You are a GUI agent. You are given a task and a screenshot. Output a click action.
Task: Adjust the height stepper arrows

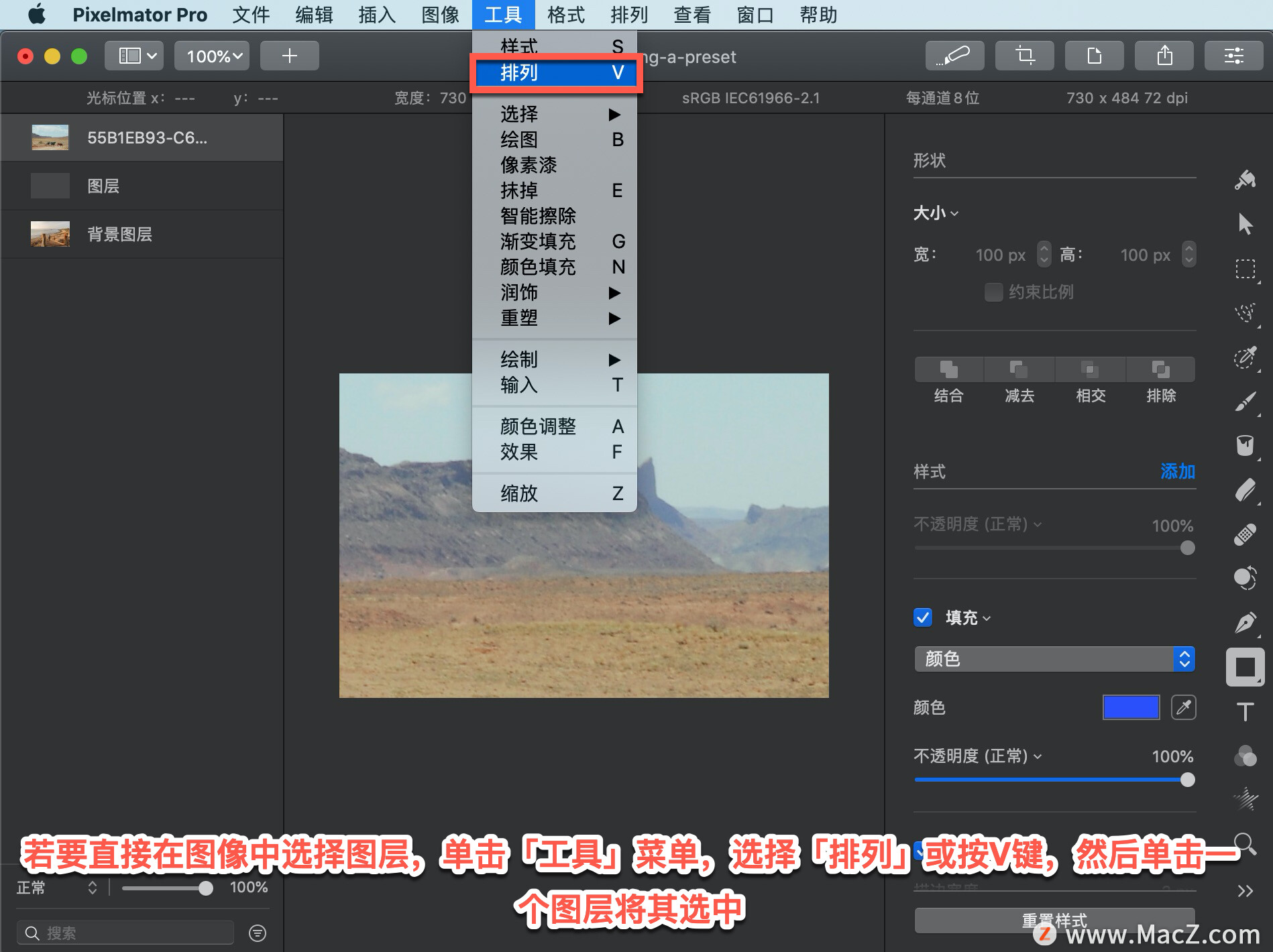[x=1189, y=254]
